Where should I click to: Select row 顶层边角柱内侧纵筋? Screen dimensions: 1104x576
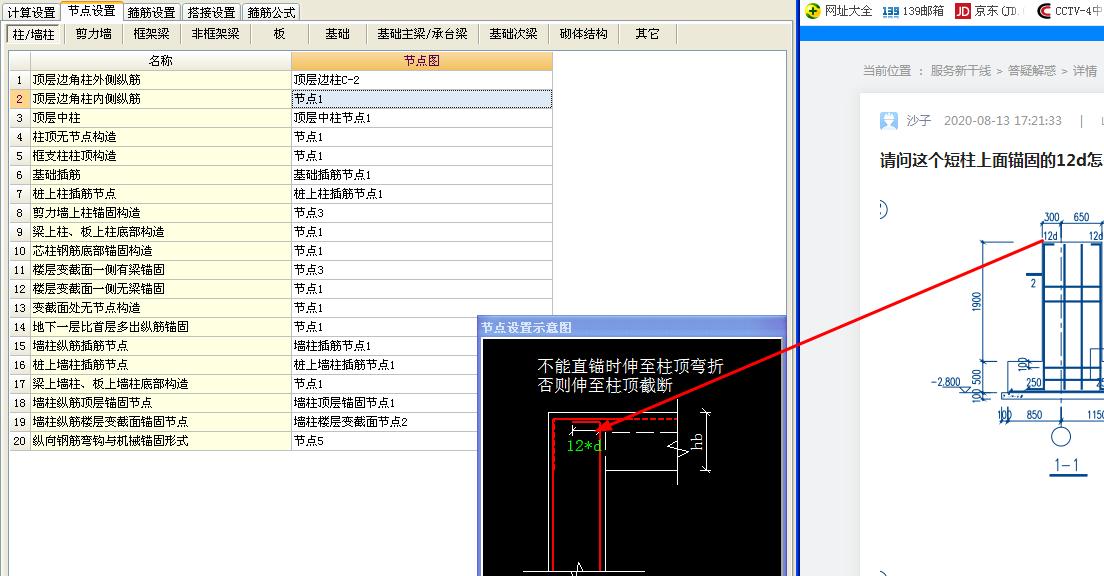161,99
